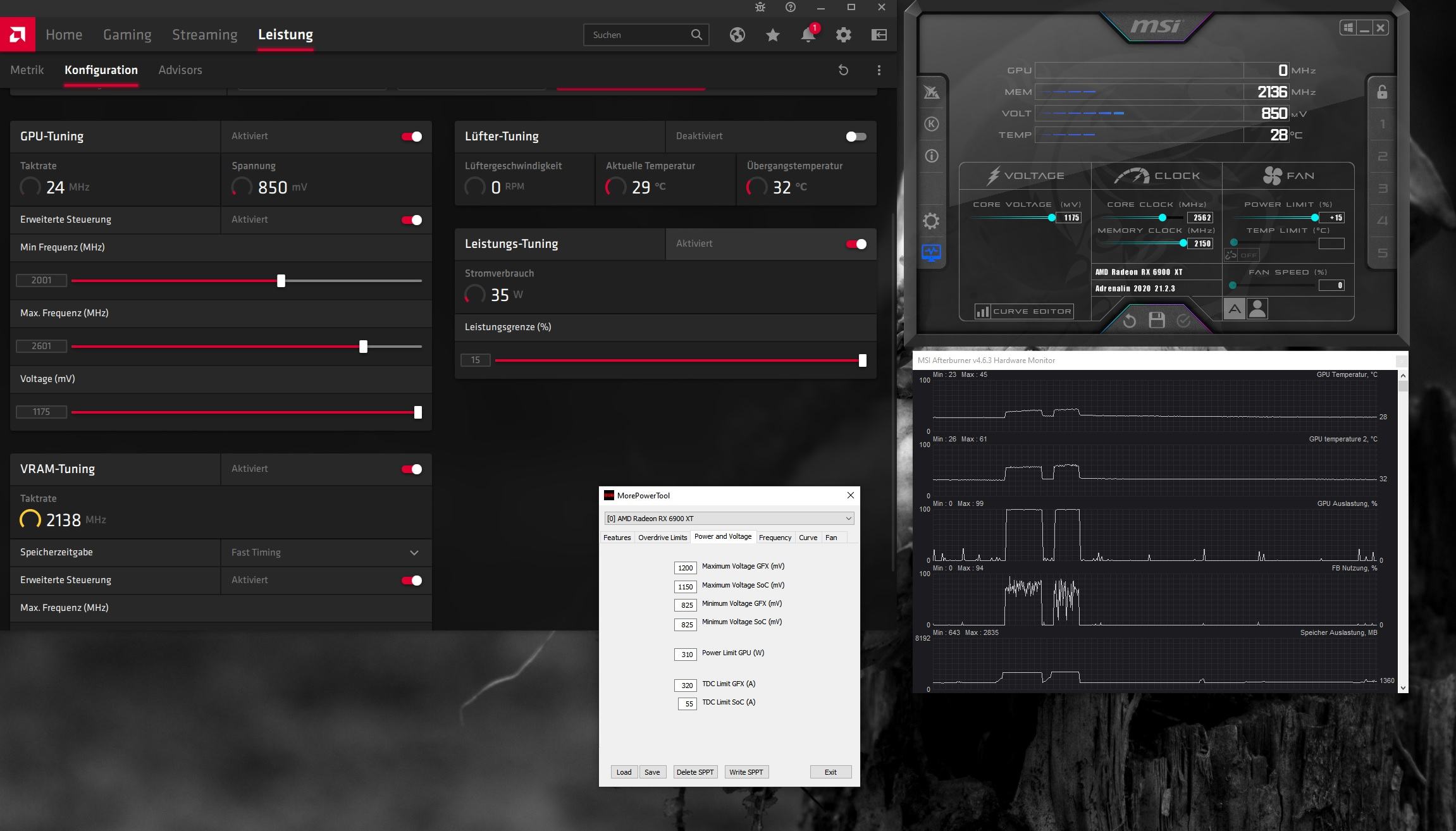Viewport: 1456px width, 831px height.
Task: Click the Max. Frequenz slider handle
Action: click(x=363, y=347)
